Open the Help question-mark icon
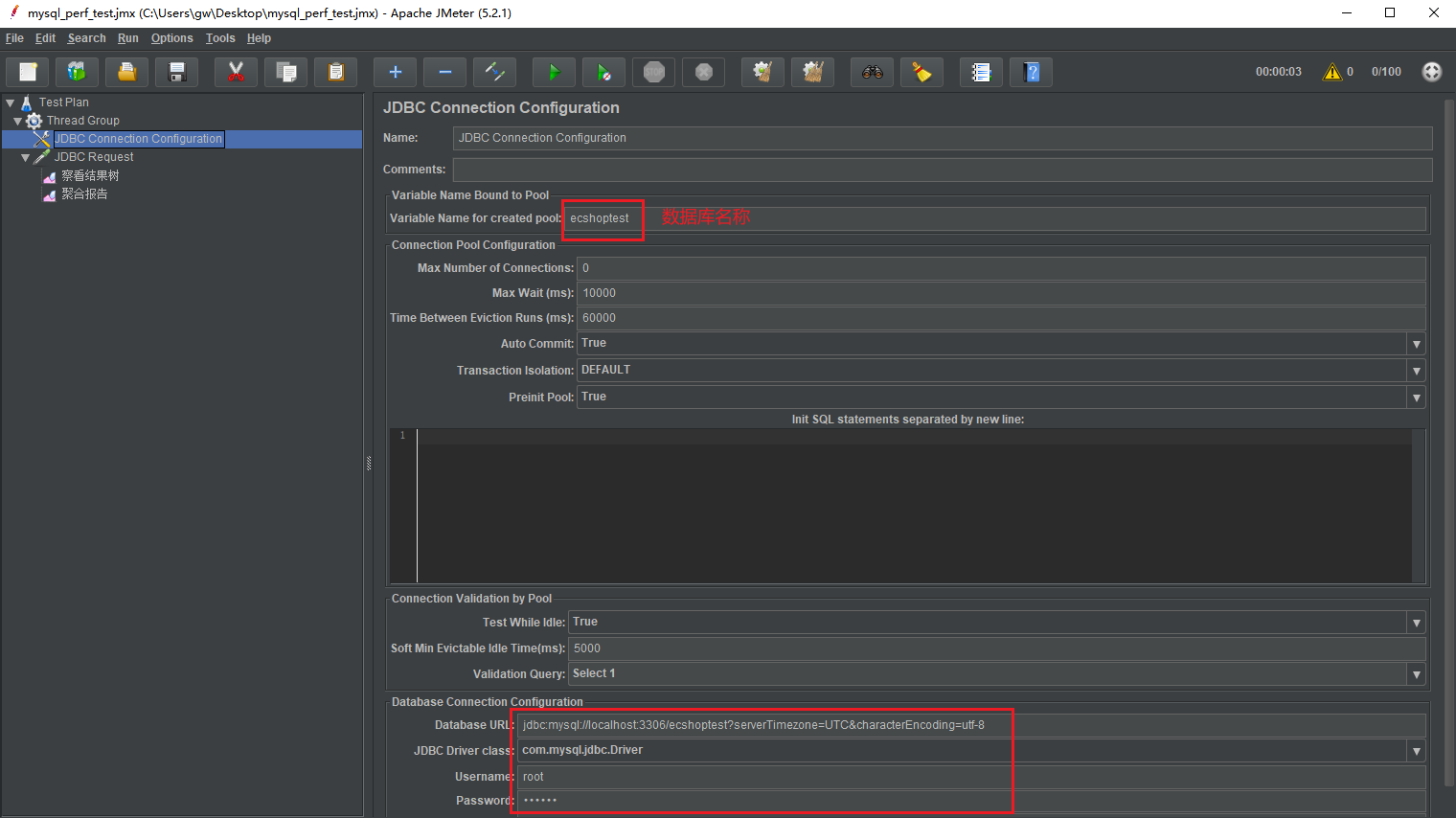Image resolution: width=1456 pixels, height=818 pixels. point(1032,72)
